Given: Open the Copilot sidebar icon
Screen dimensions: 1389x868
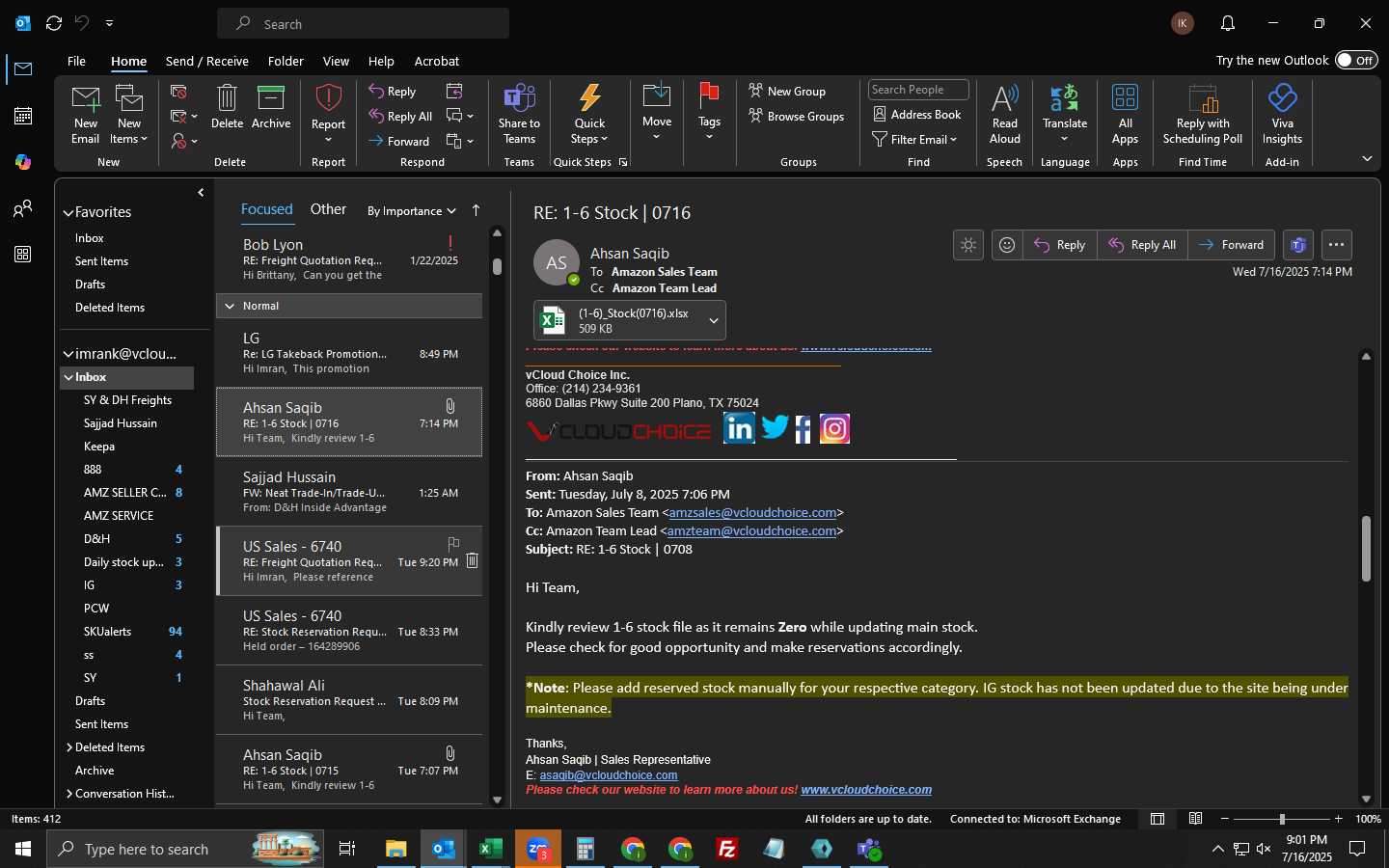Looking at the screenshot, I should pyautogui.click(x=23, y=162).
